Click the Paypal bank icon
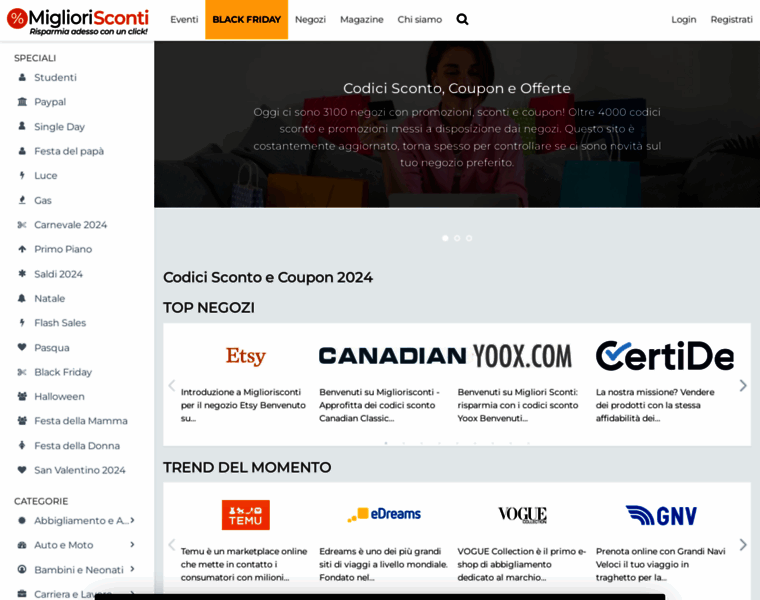This screenshot has width=760, height=600. [x=22, y=102]
